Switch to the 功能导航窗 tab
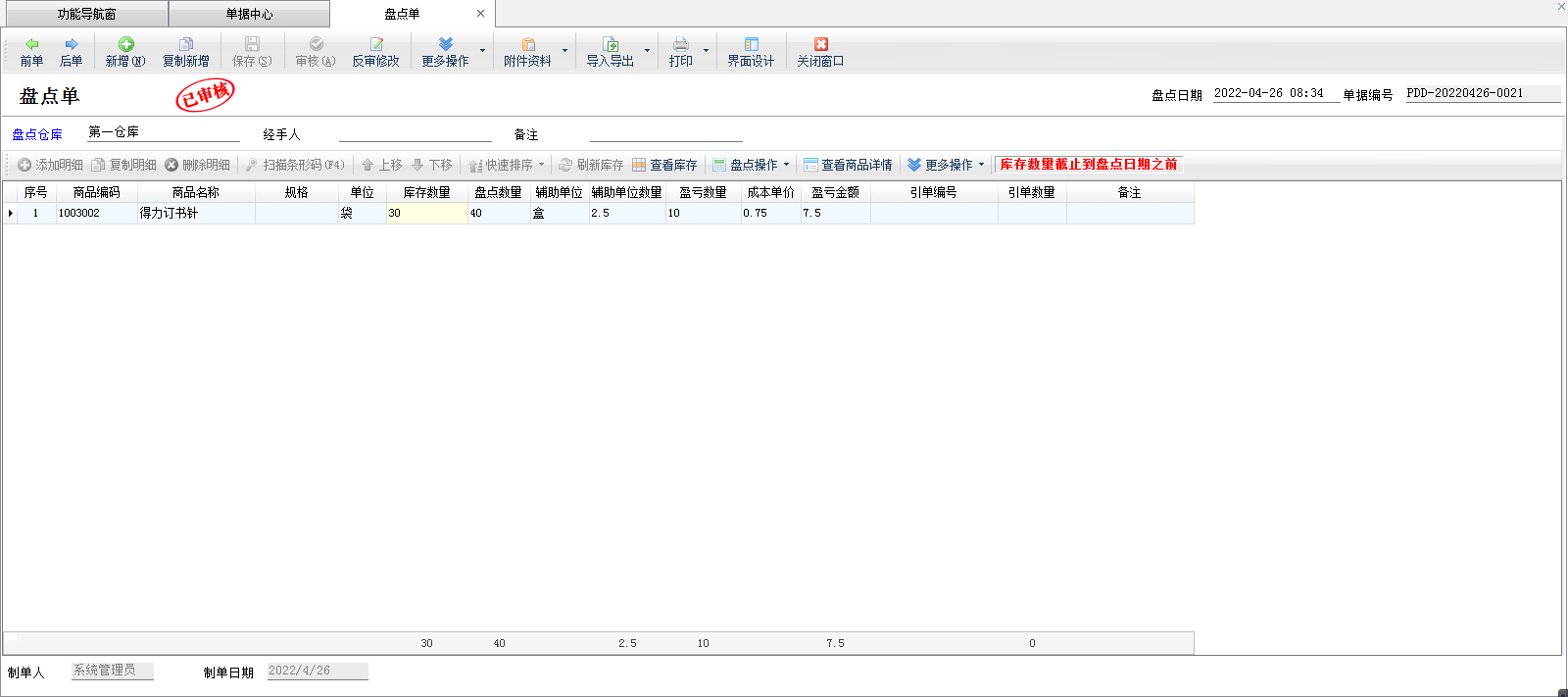The image size is (1568, 697). click(86, 14)
